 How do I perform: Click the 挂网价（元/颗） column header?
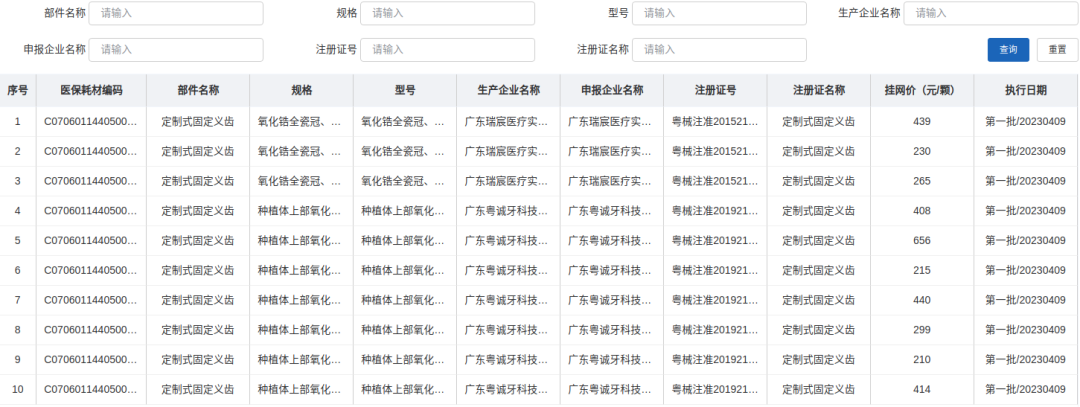[921, 90]
